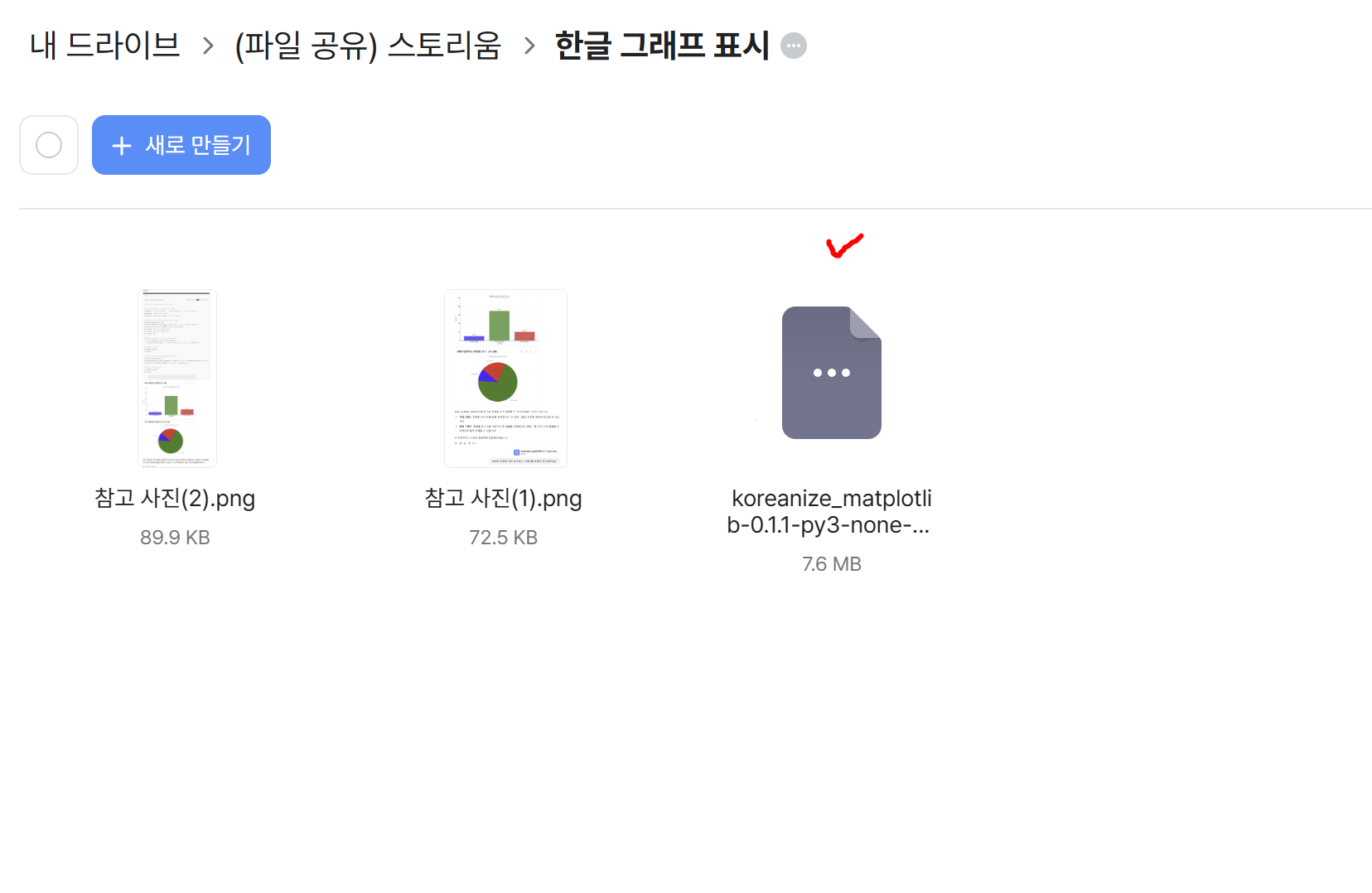
Task: Go to 내 드라이브 breadcrumb
Action: tap(105, 45)
